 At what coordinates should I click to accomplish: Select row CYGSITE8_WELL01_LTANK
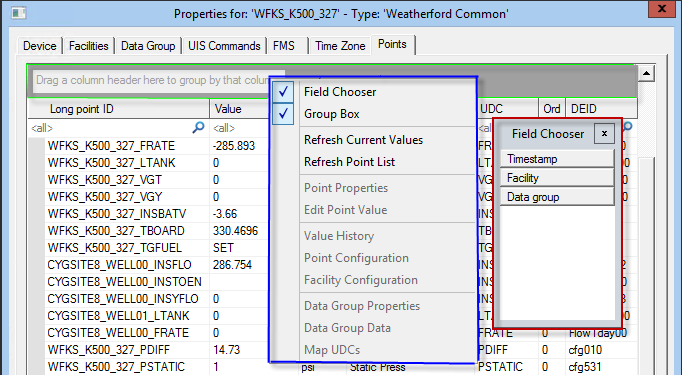(x=118, y=315)
